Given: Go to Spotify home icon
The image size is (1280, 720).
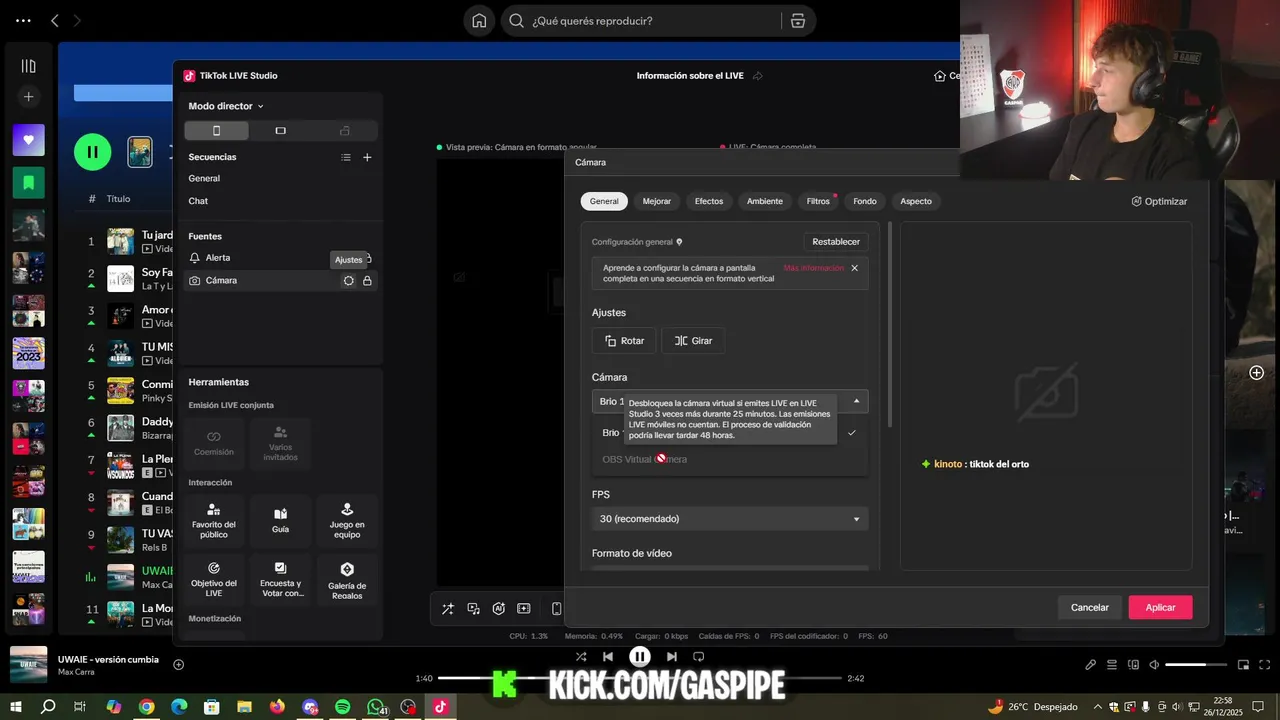Looking at the screenshot, I should [479, 21].
